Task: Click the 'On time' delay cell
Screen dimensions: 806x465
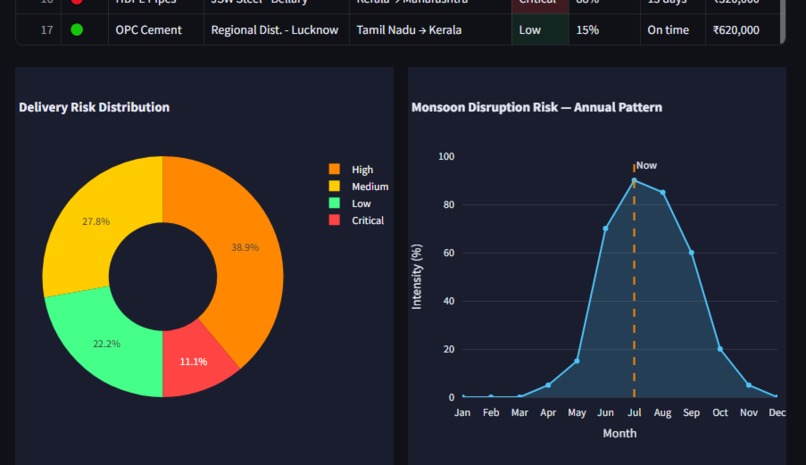Action: tap(673, 30)
